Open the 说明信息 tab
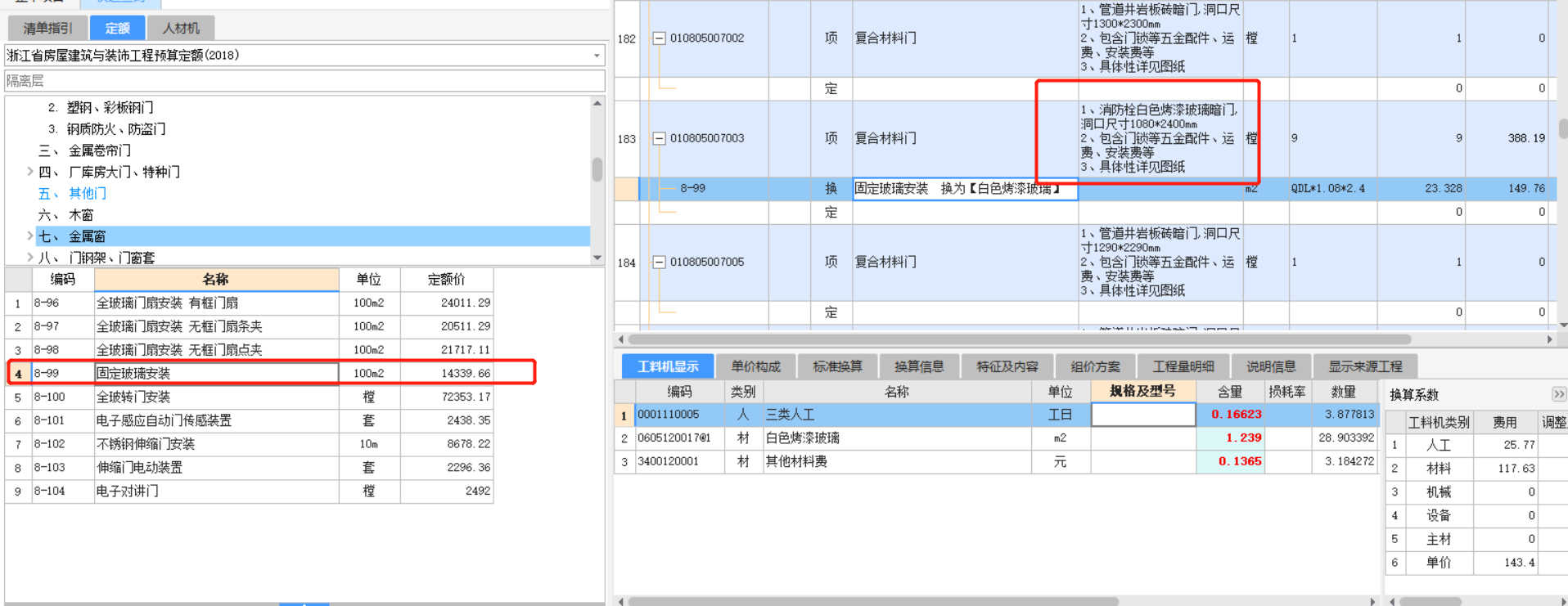 point(1271,366)
